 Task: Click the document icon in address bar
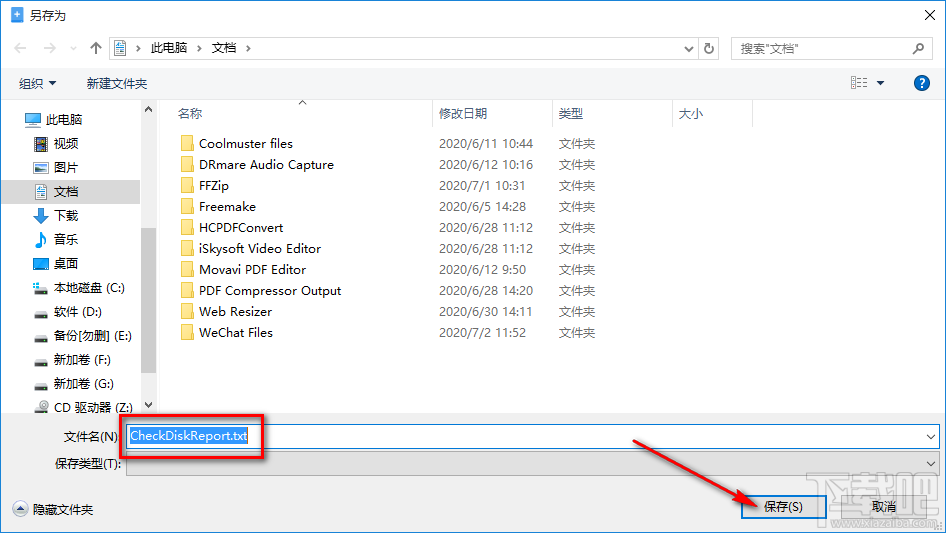(120, 48)
